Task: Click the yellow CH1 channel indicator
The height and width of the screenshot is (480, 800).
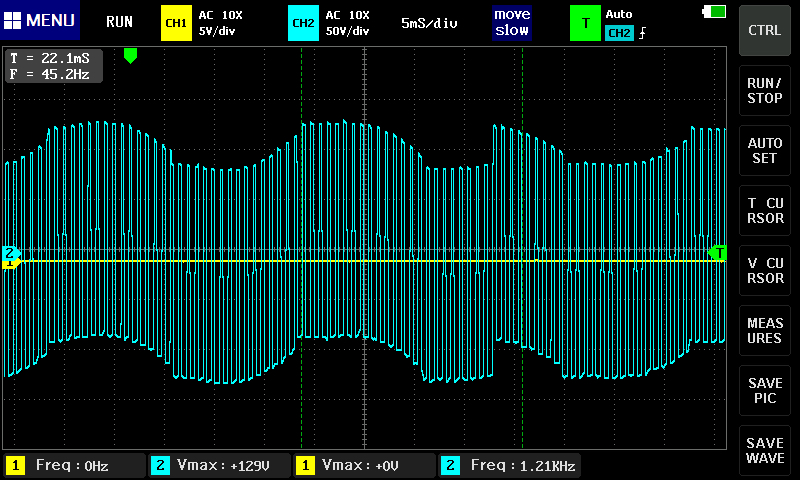Action: [x=176, y=22]
